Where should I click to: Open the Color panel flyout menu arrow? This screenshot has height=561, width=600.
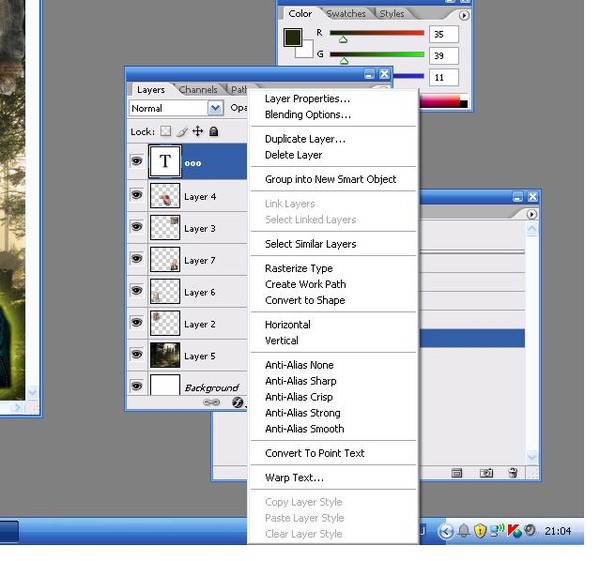tap(463, 15)
